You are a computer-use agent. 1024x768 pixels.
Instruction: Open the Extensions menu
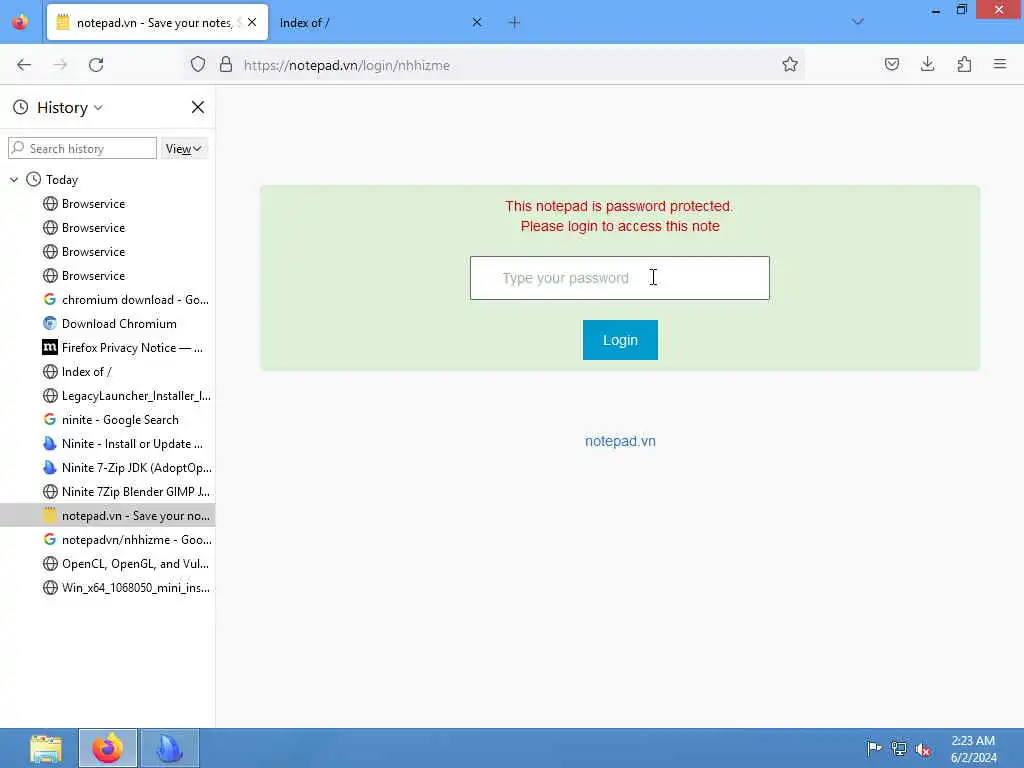tap(964, 65)
